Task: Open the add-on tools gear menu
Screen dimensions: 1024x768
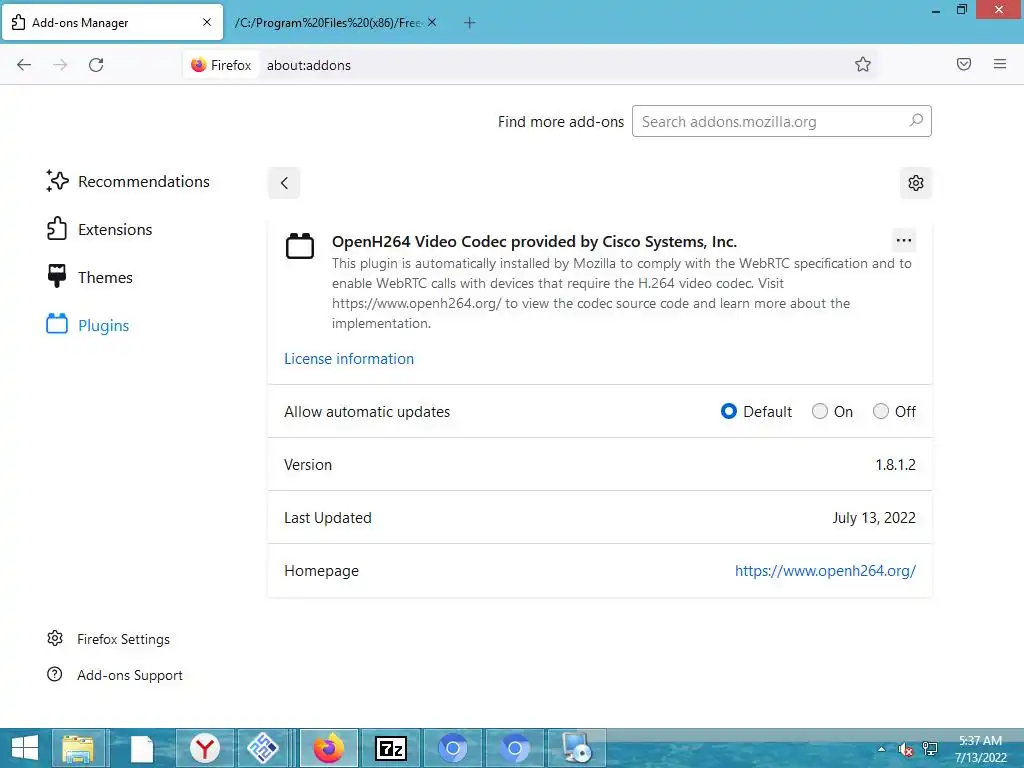Action: 916,183
